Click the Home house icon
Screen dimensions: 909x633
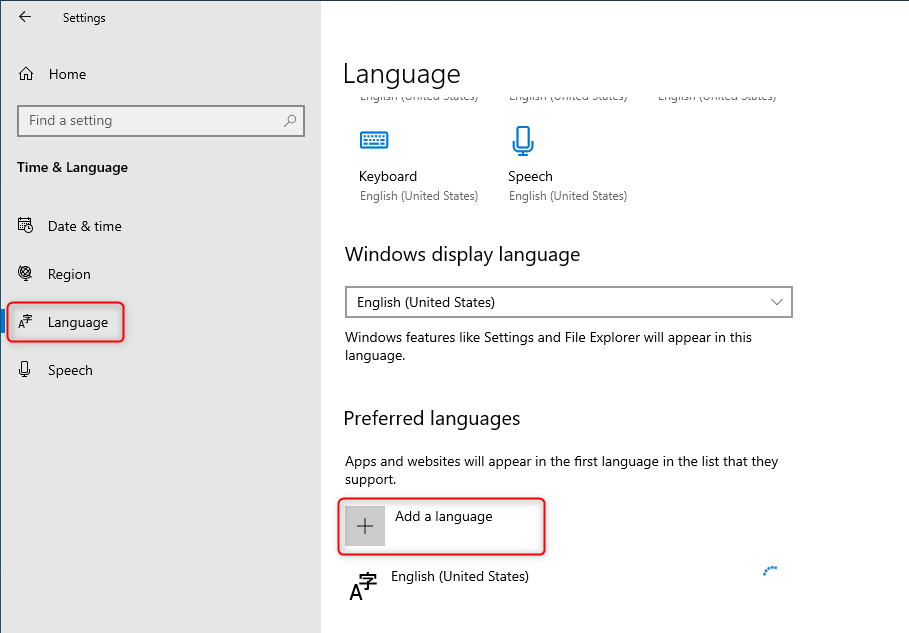27,74
